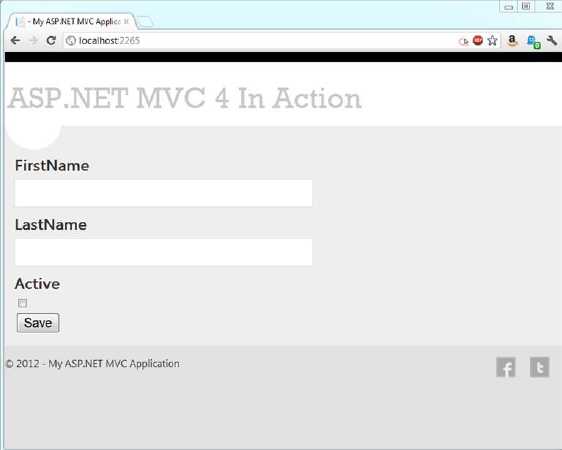Screen dimensions: 562x450
Task: Select the My ASP.NET MVC Application tab
Action: (x=73, y=21)
